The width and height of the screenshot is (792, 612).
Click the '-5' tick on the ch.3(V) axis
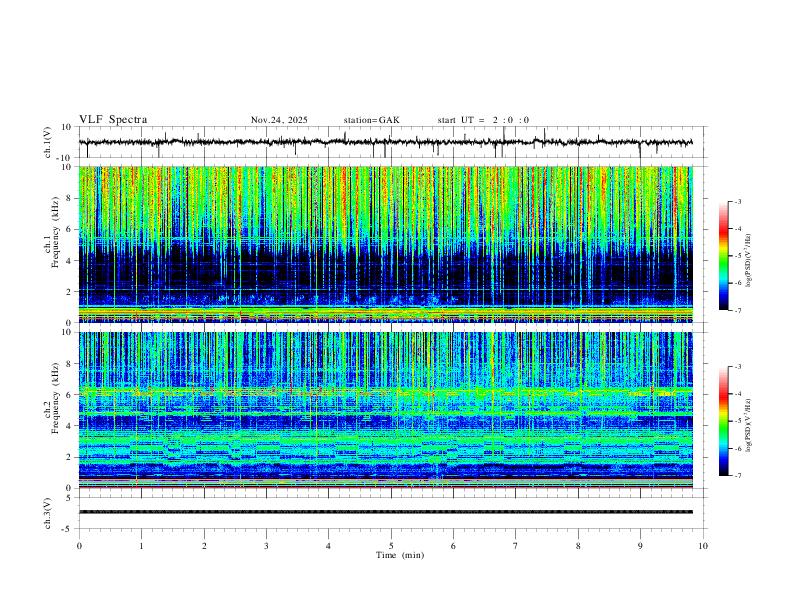68,529
